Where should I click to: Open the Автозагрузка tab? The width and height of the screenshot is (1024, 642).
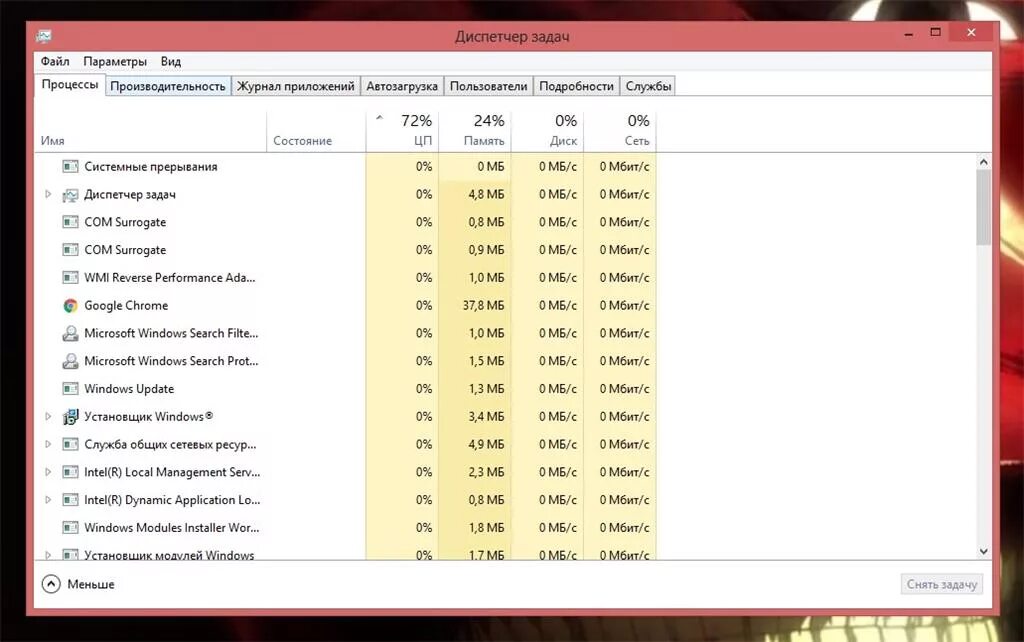pyautogui.click(x=402, y=86)
